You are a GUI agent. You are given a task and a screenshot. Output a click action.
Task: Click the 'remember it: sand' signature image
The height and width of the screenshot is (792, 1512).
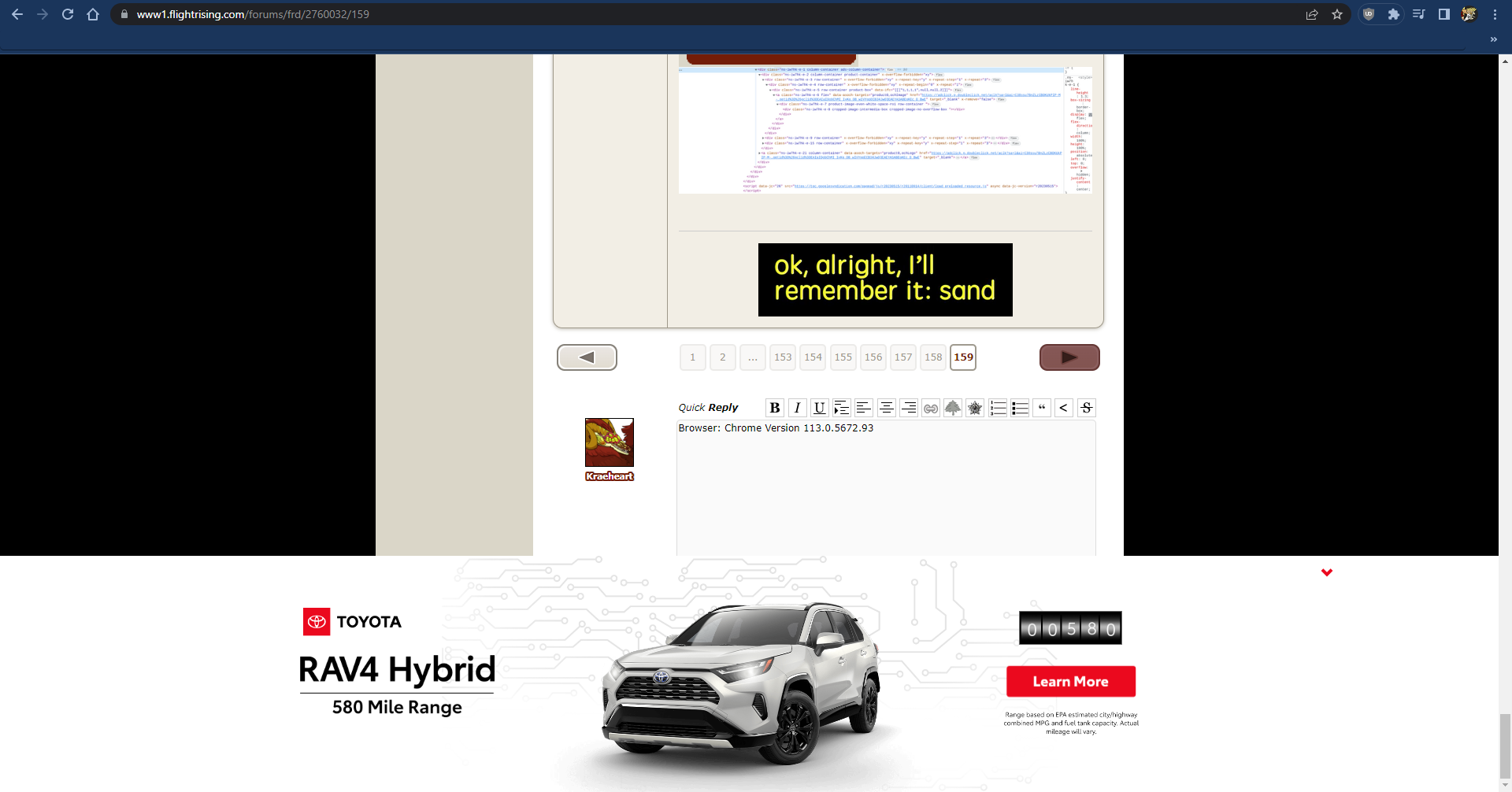tap(885, 279)
